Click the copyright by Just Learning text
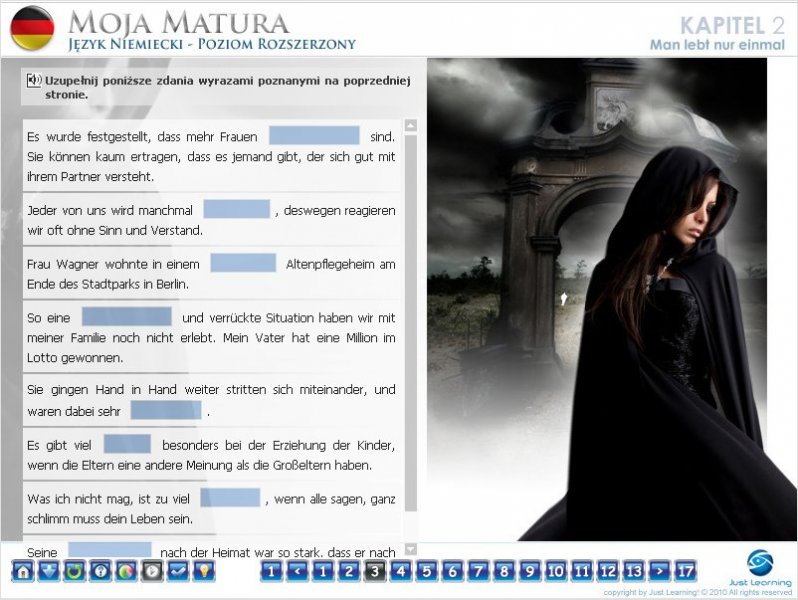The image size is (798, 600). pos(697,592)
